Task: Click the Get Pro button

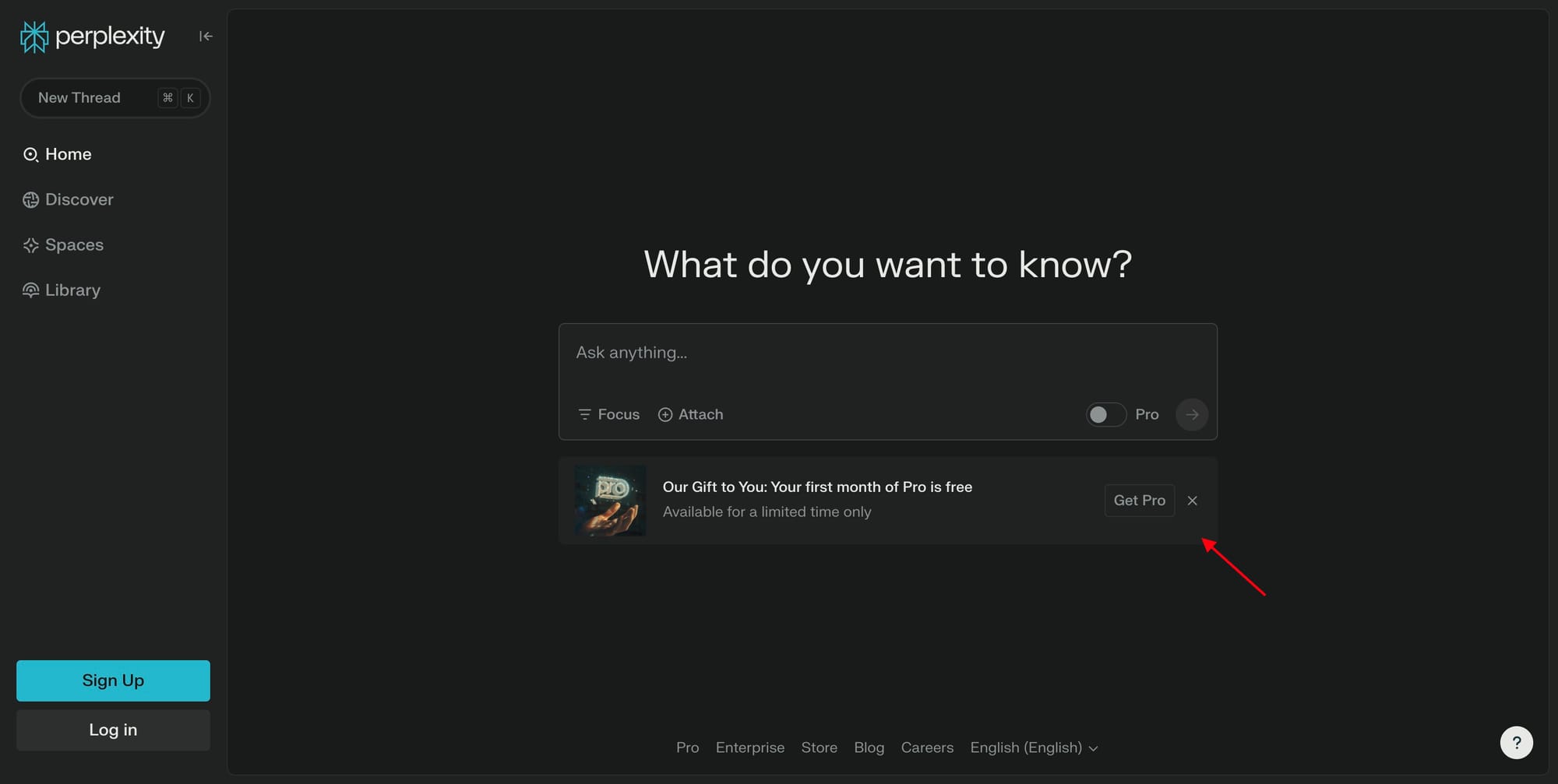Action: tap(1140, 501)
